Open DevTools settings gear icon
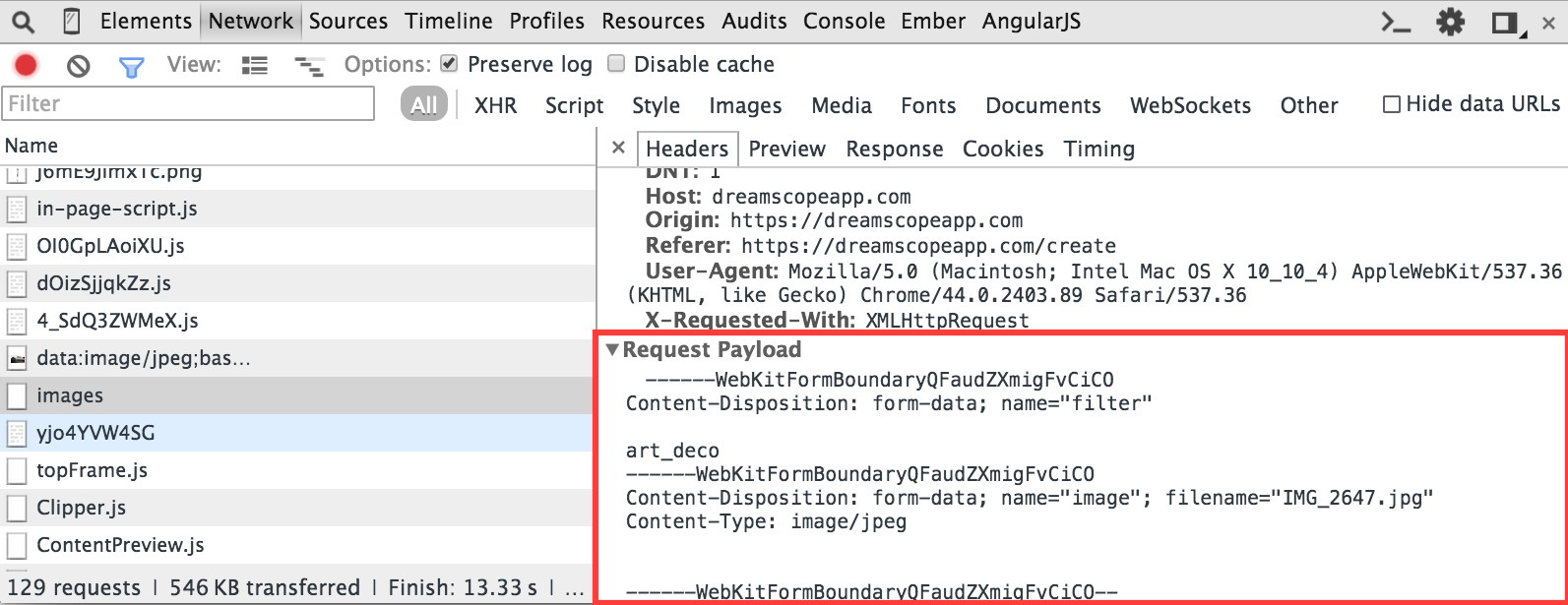Viewport: 1568px width, 605px height. point(1450,22)
